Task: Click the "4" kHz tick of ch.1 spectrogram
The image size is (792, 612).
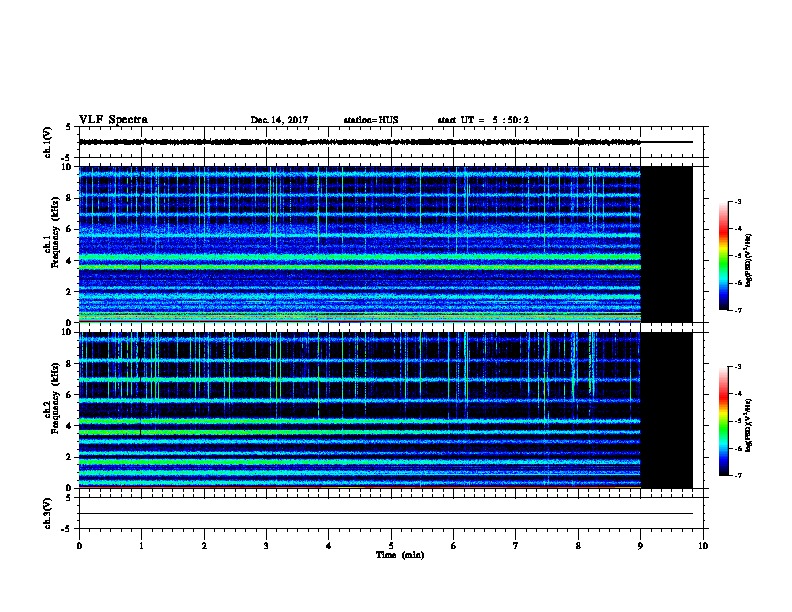Action: (x=69, y=261)
